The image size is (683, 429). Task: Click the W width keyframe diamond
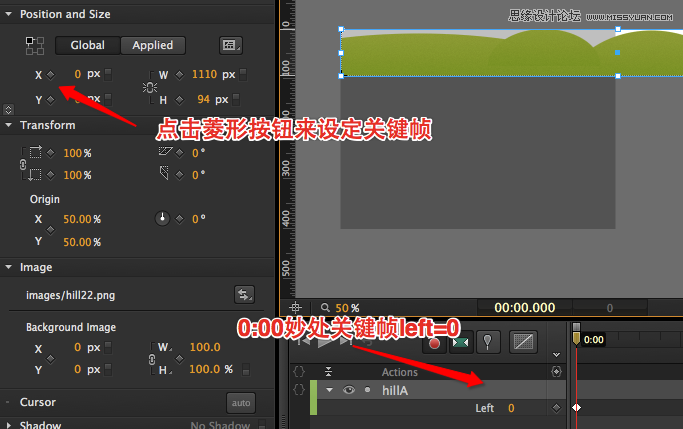[179, 74]
